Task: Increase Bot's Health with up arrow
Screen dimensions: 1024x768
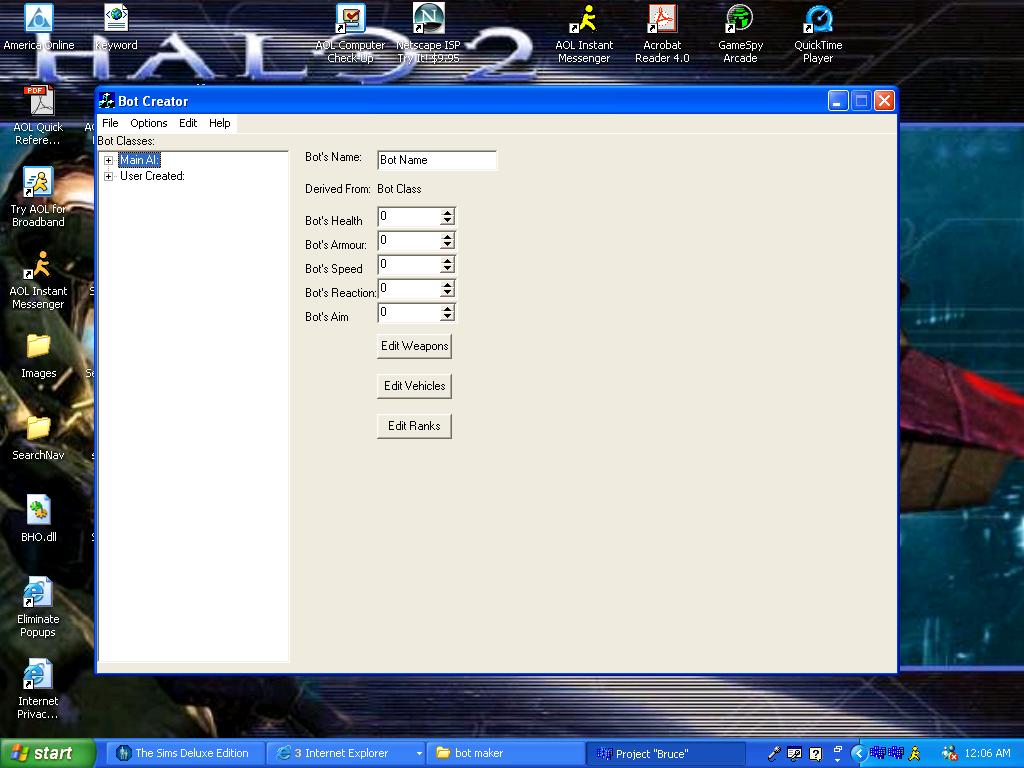Action: [x=447, y=213]
